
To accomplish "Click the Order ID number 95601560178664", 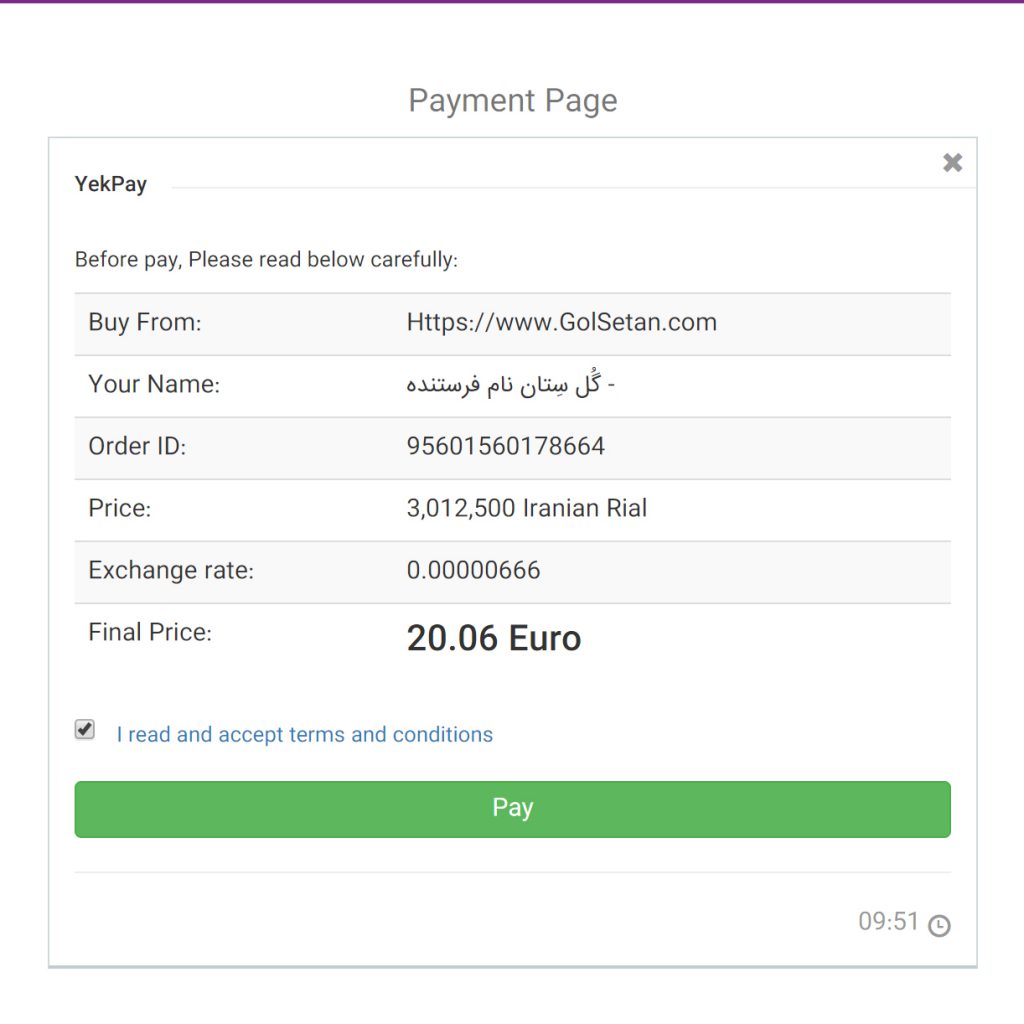I will pos(505,446).
